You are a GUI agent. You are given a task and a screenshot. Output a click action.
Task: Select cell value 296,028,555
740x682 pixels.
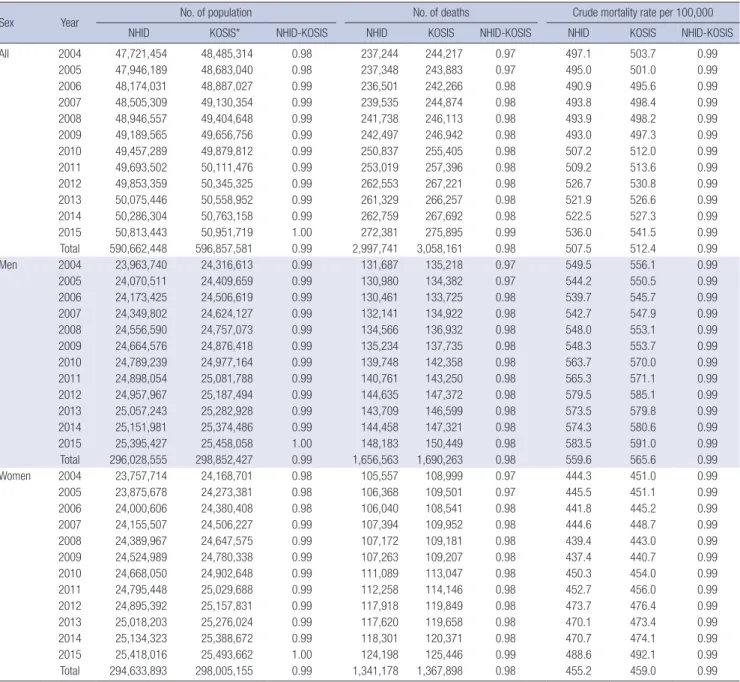point(138,460)
